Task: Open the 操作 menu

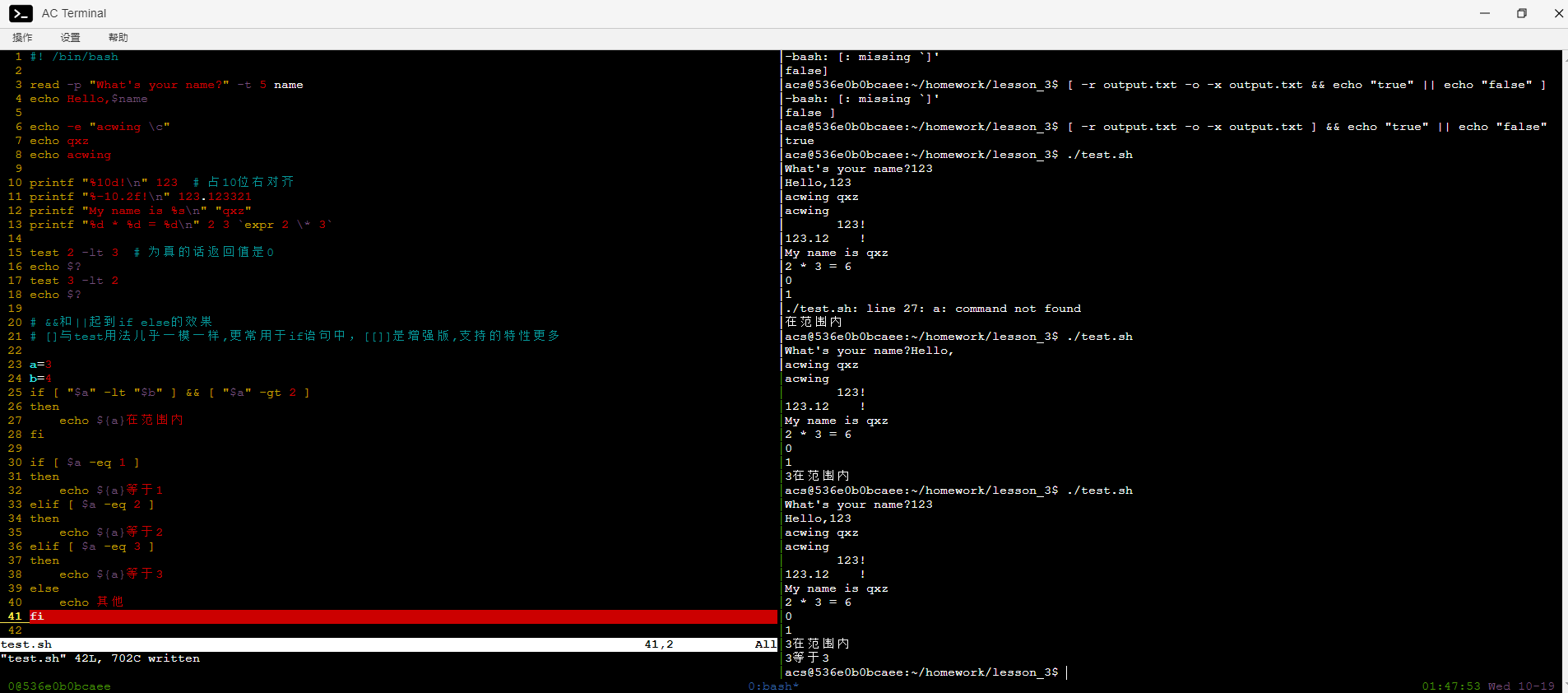Action: pyautogui.click(x=22, y=38)
